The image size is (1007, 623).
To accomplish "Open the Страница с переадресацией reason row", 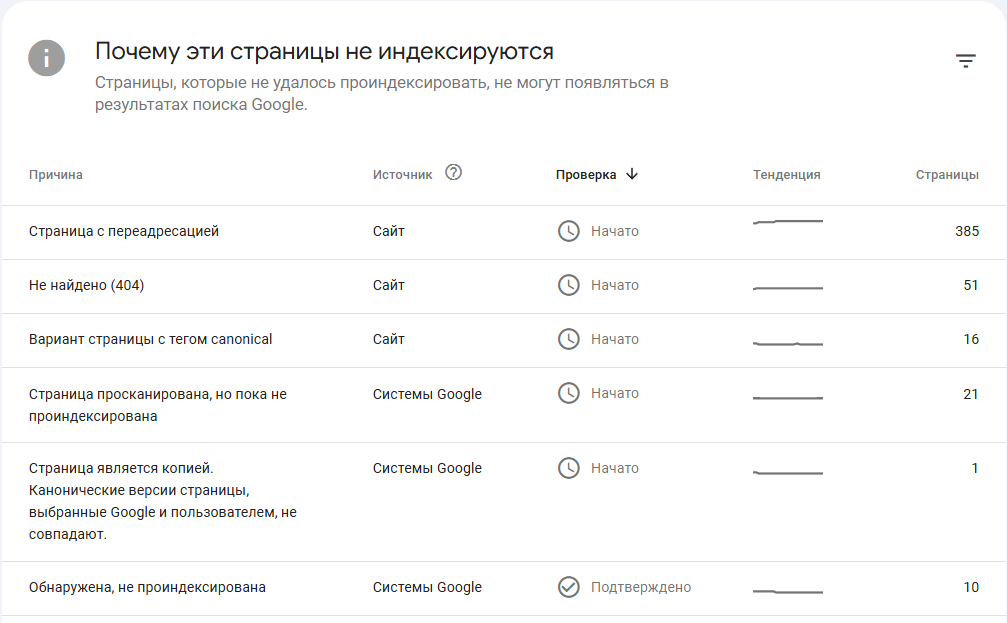I will (504, 233).
